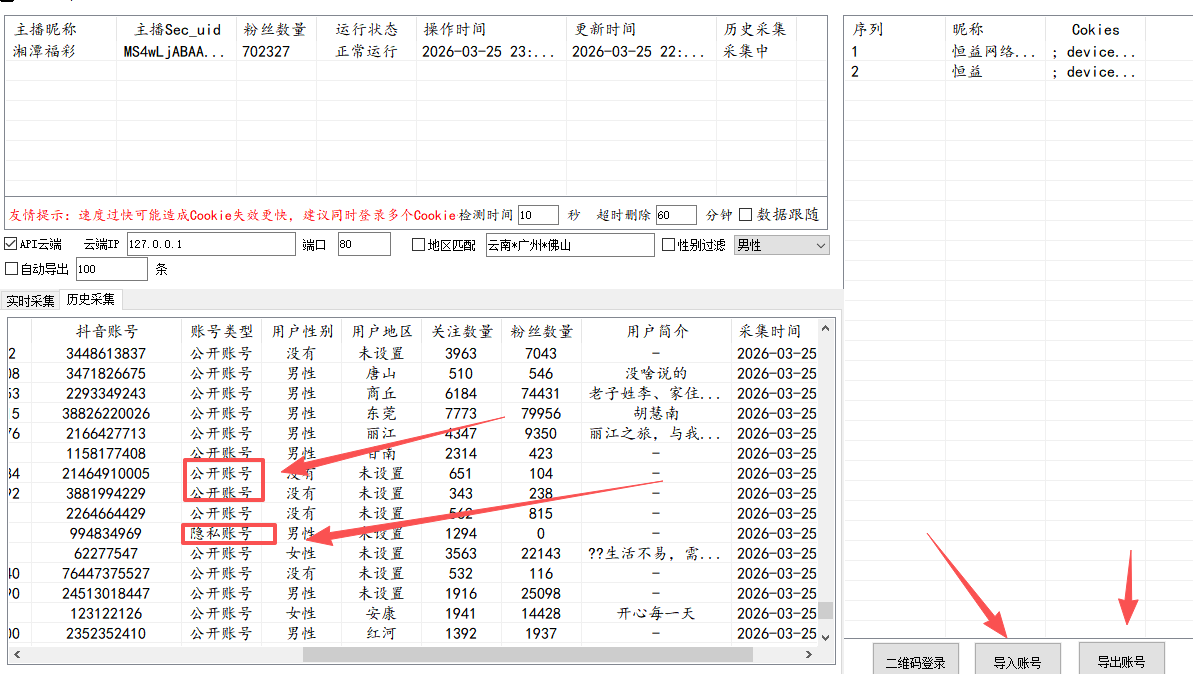Click the 导入账号 button
The height and width of the screenshot is (674, 1193).
coord(1017,661)
